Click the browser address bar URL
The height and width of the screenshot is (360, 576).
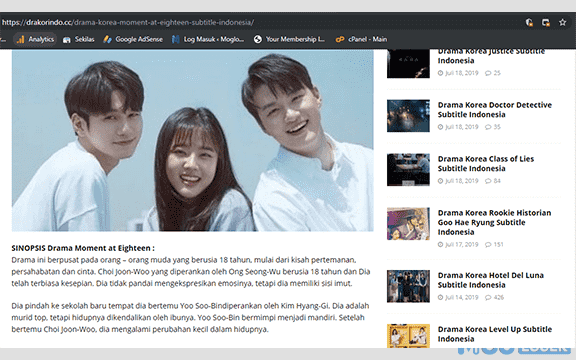[x=127, y=22]
